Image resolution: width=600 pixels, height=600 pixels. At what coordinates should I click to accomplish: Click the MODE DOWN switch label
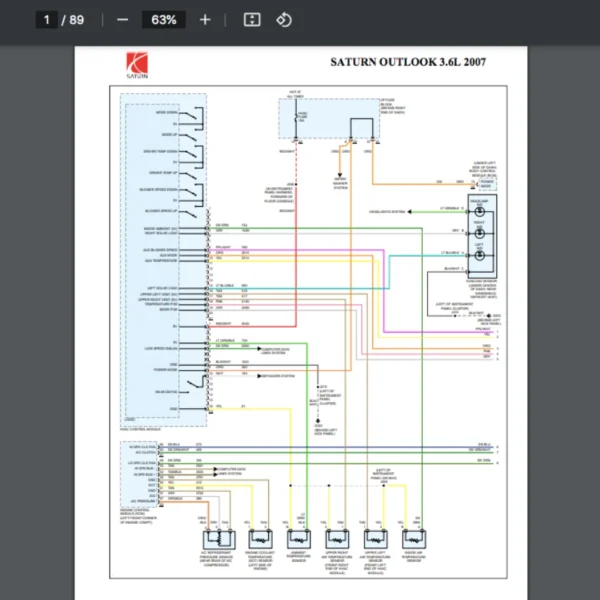(167, 112)
